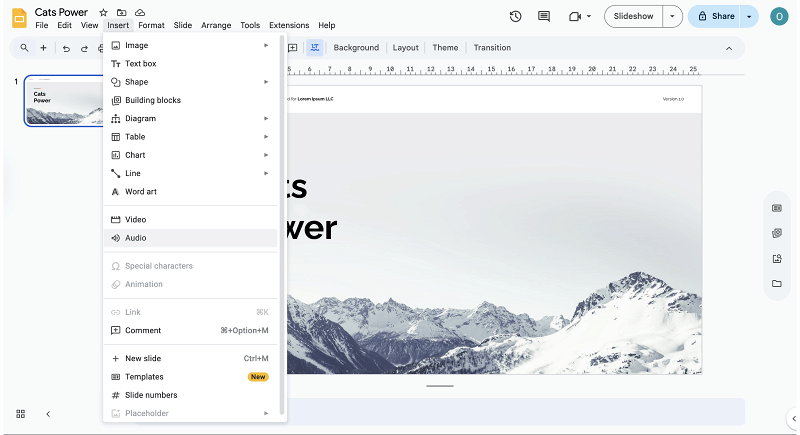Screen dimensions: 800x435
Task: Click the add comment toolbar icon
Action: click(293, 48)
